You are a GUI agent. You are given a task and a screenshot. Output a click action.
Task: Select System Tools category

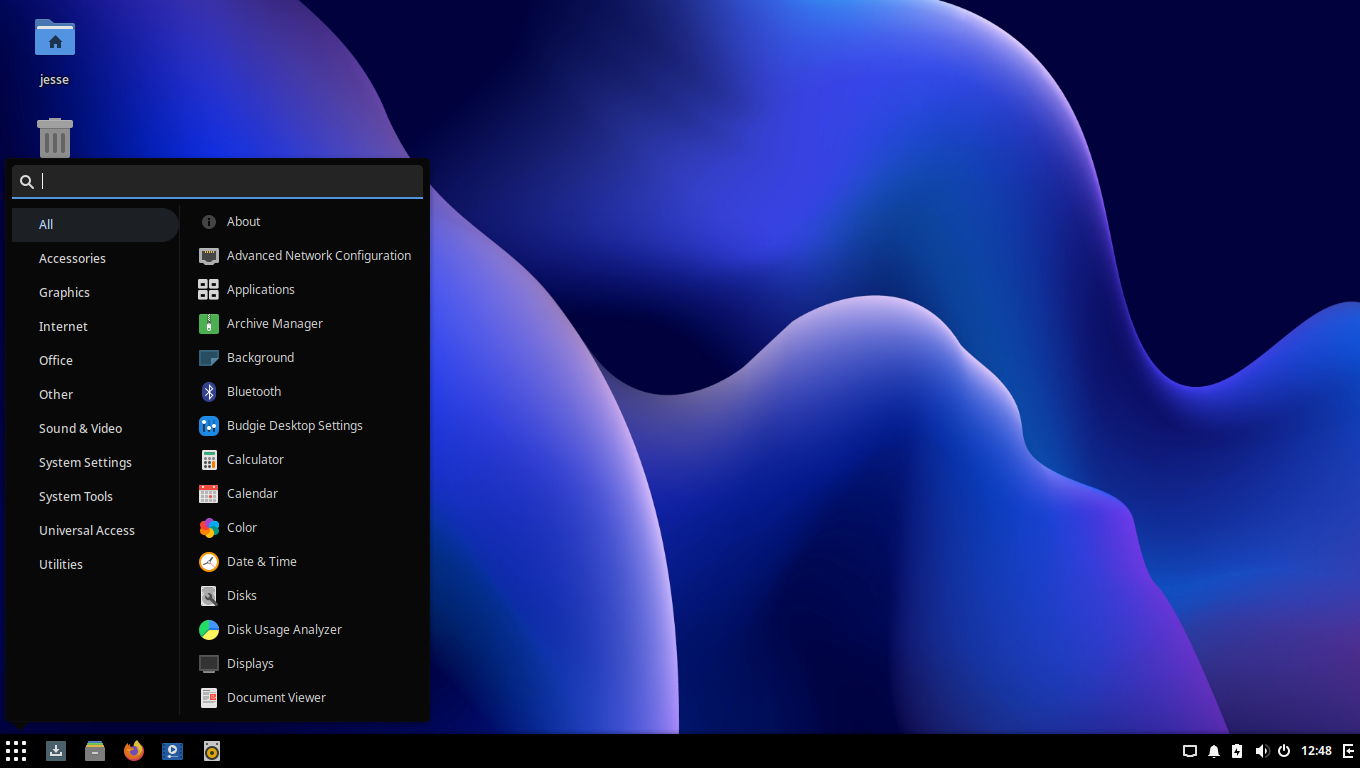click(x=95, y=497)
